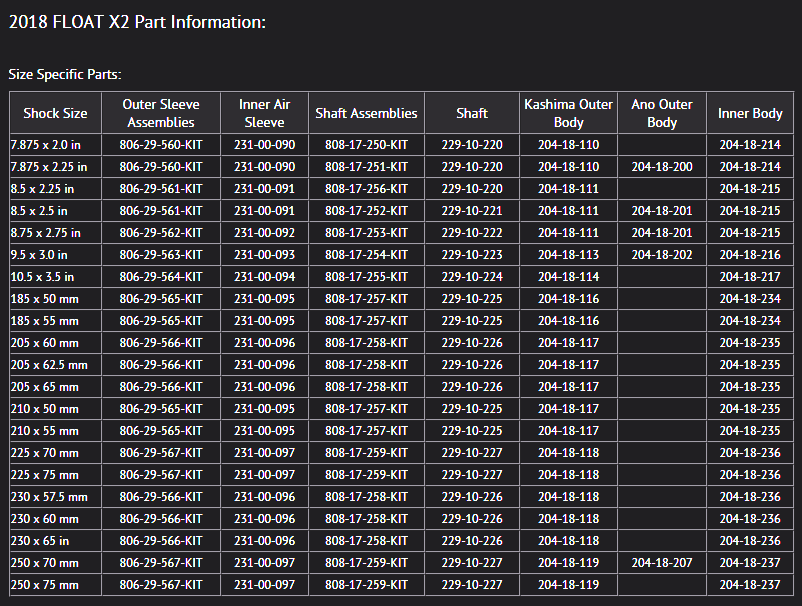Viewport: 802px width, 606px height.
Task: Click Ano Outer Body part 204-18-202
Action: [x=662, y=255]
